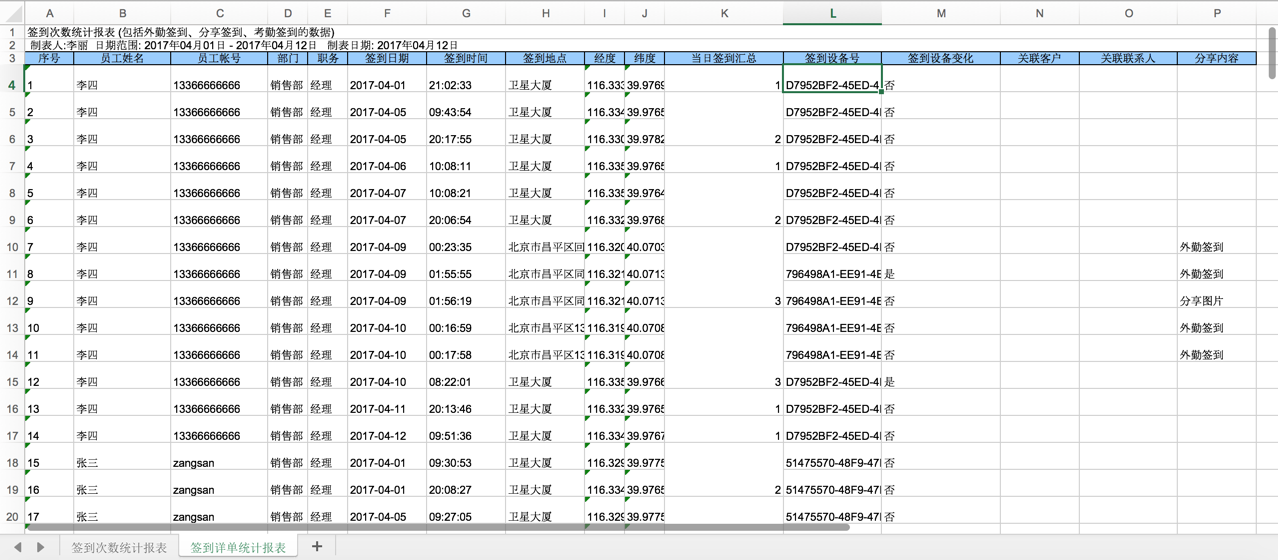Click the 部门 header cell
The image size is (1278, 560).
coord(287,58)
